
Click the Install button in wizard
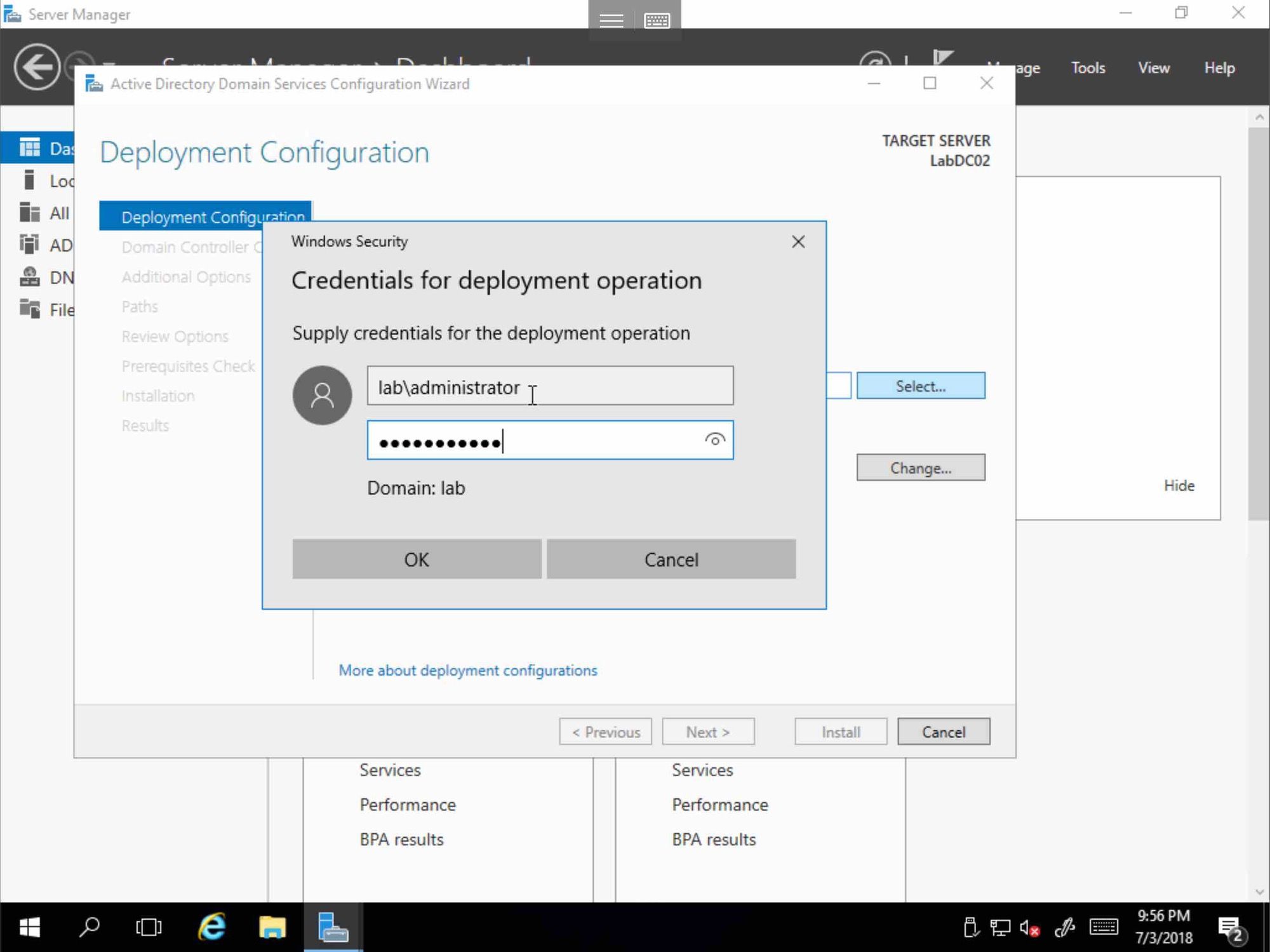pyautogui.click(x=841, y=732)
